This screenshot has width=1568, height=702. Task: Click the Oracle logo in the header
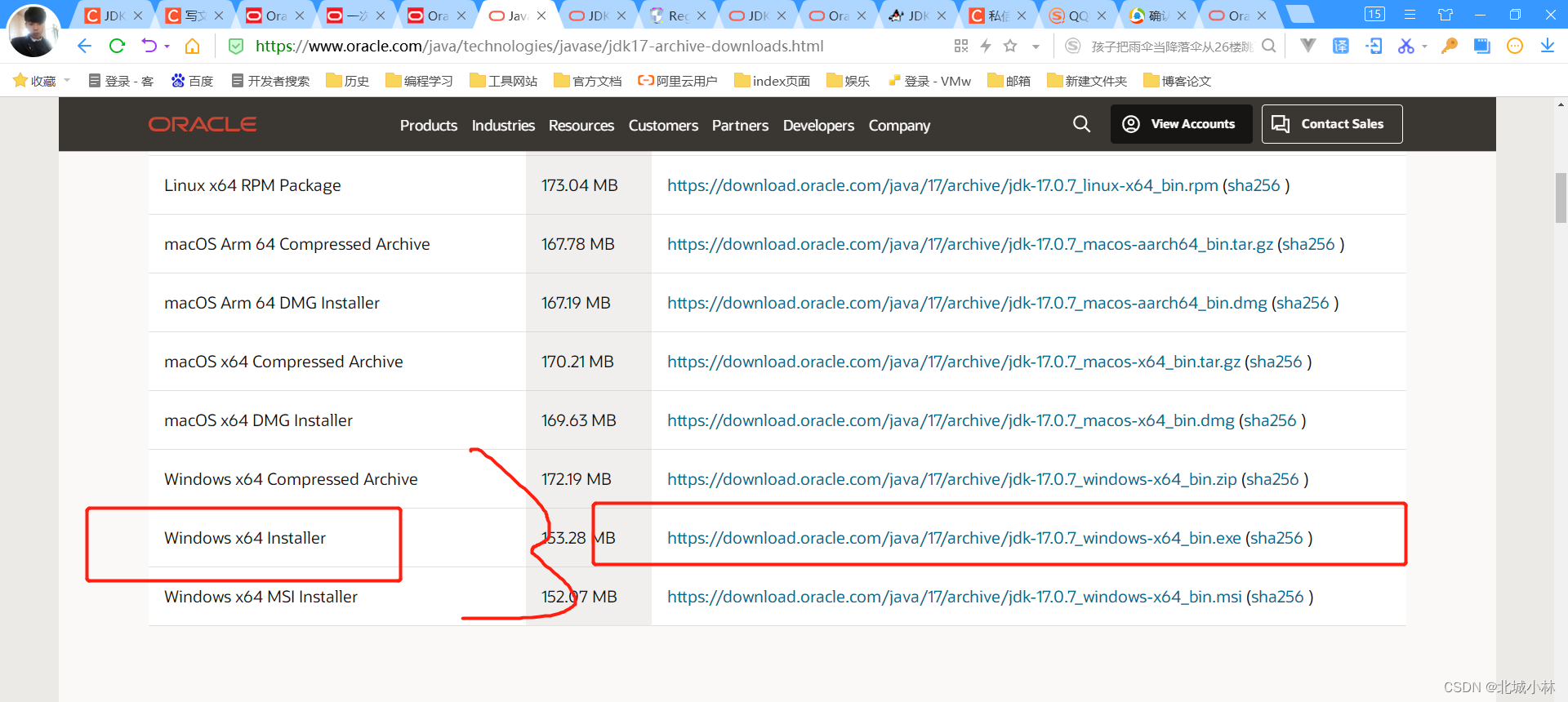click(x=203, y=124)
